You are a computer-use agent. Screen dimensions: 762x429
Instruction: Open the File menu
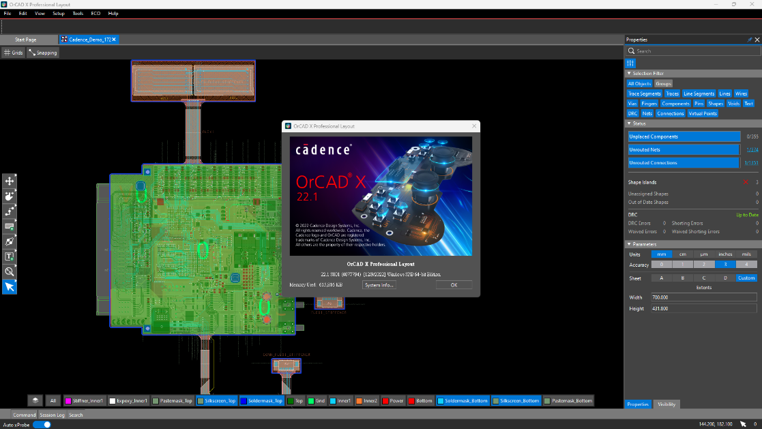[x=7, y=14]
